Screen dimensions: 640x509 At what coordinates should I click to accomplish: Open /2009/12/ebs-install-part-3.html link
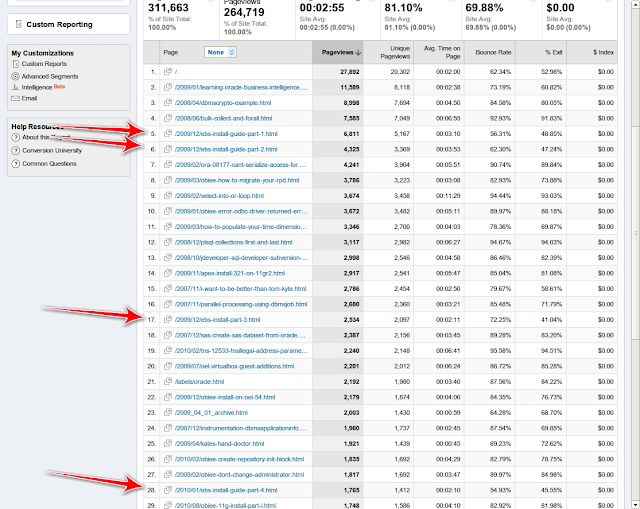(218, 320)
